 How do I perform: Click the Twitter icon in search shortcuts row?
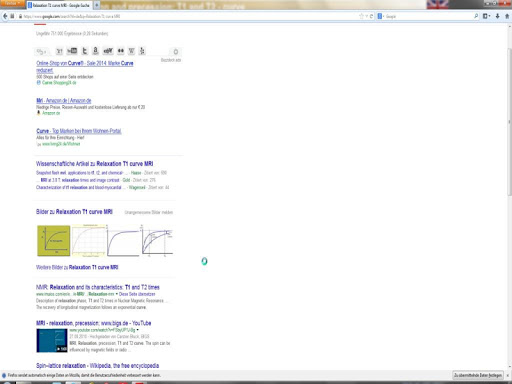pos(85,51)
